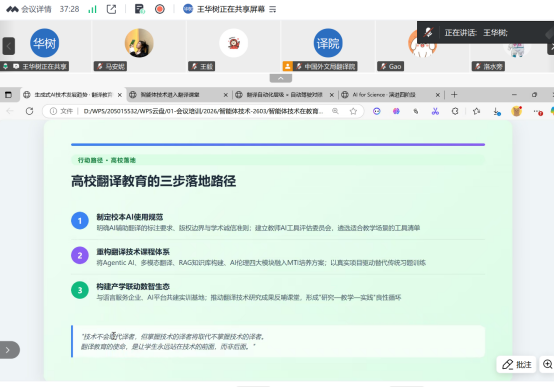Show previous participants with left arrow
554x388 pixels.
[x=9, y=46]
